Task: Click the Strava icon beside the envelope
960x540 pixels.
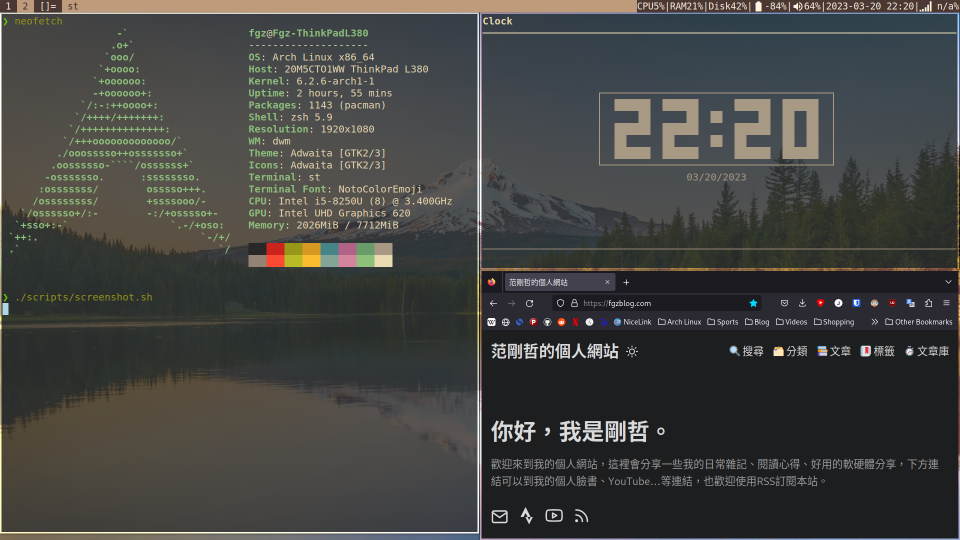Action: (527, 516)
